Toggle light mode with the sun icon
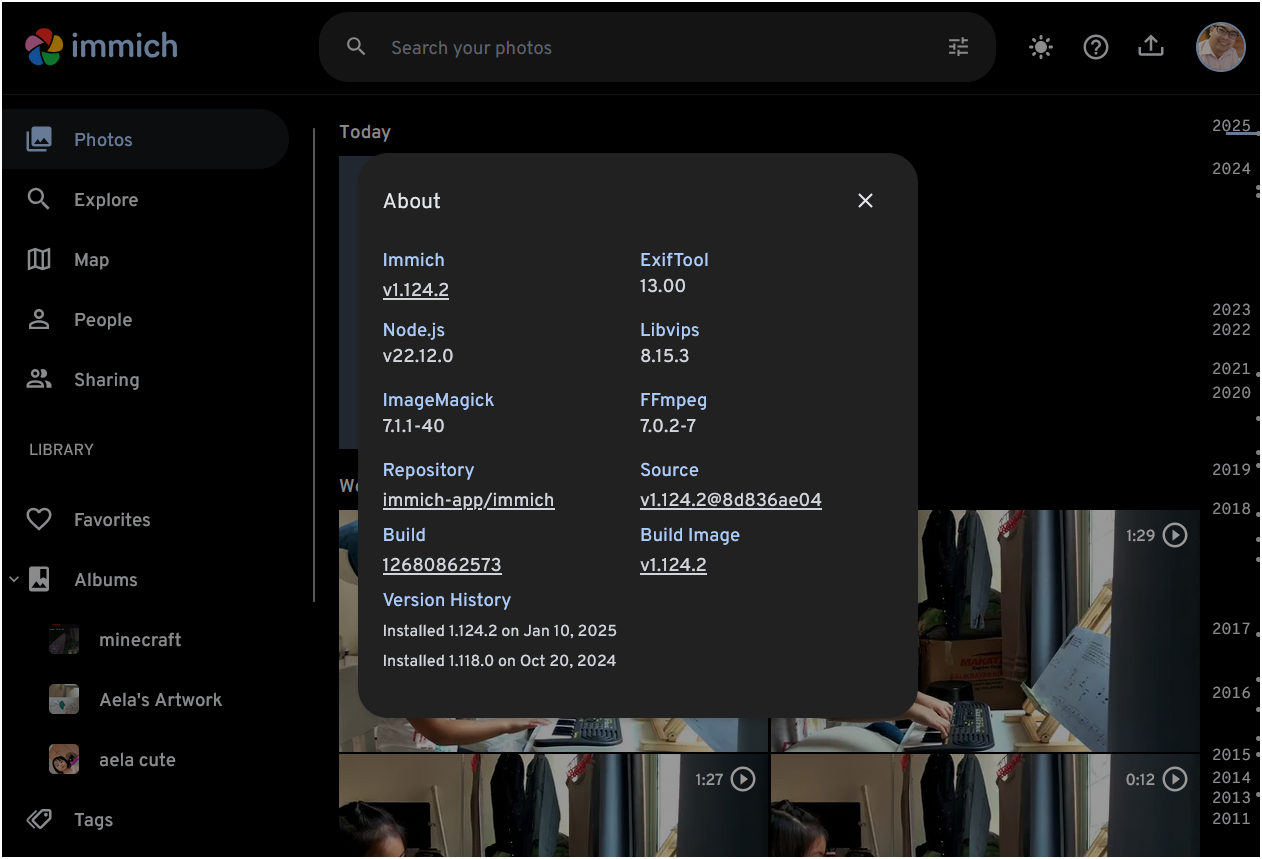 click(1040, 46)
